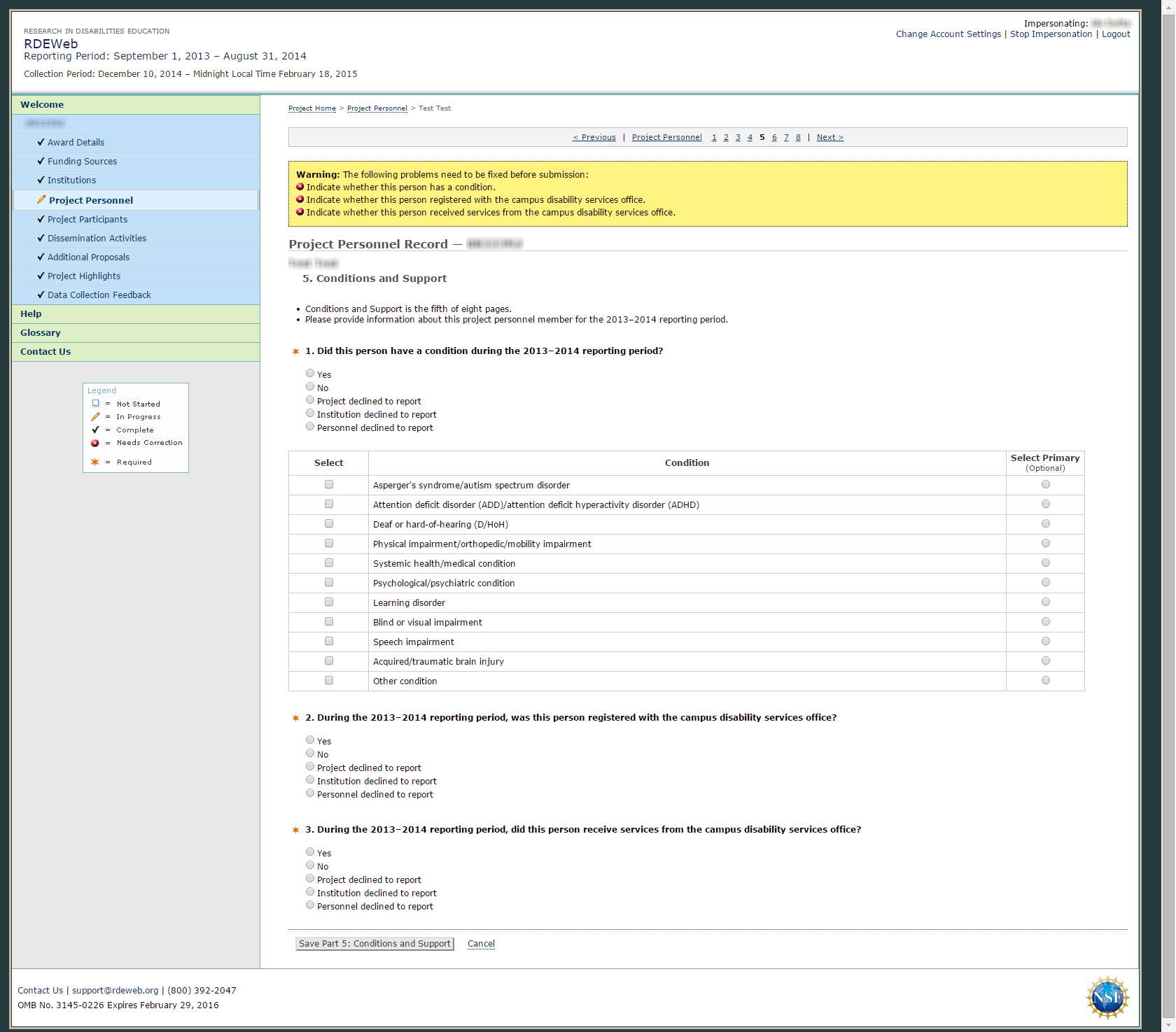Click the pencil icon beside Project Personnel
The height and width of the screenshot is (1032, 1176).
pyautogui.click(x=41, y=200)
